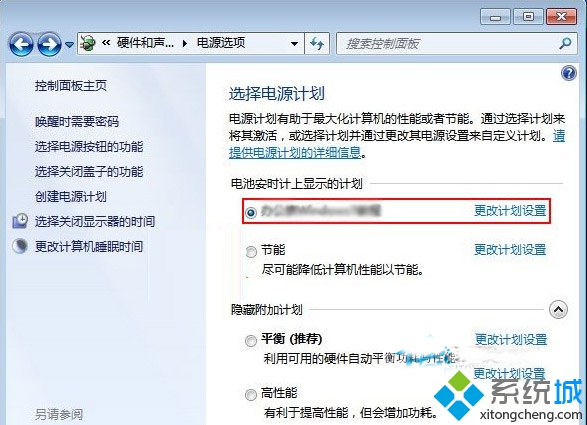Open 控制面板主页 link in sidebar
The width and height of the screenshot is (587, 425).
pos(71,86)
